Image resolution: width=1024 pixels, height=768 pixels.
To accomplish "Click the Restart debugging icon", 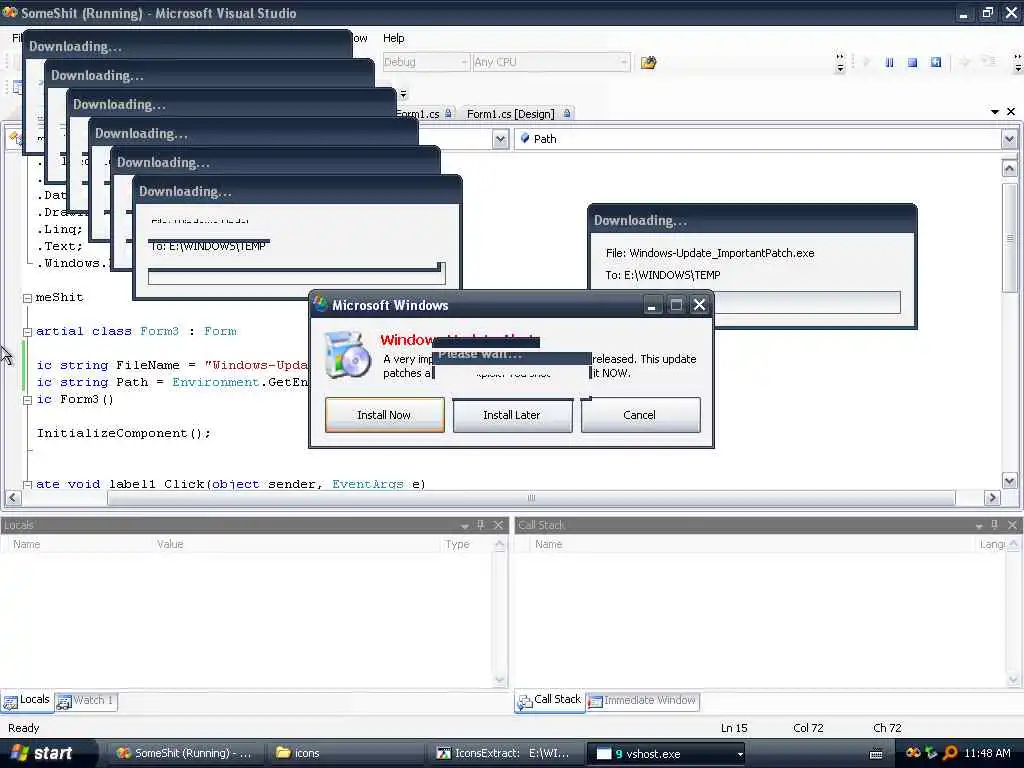I will tap(936, 63).
